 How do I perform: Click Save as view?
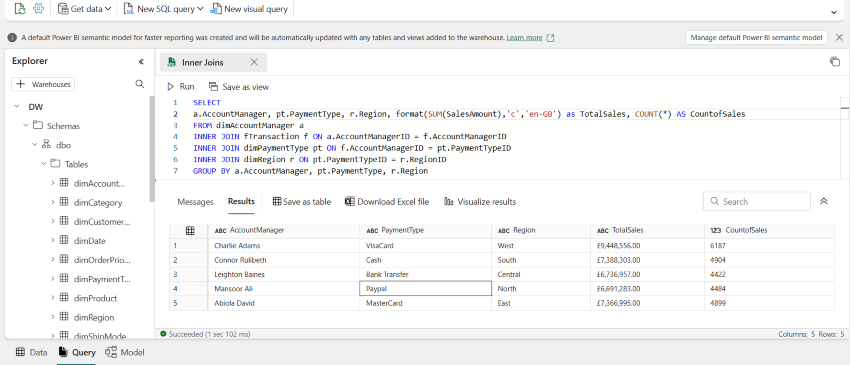239,87
